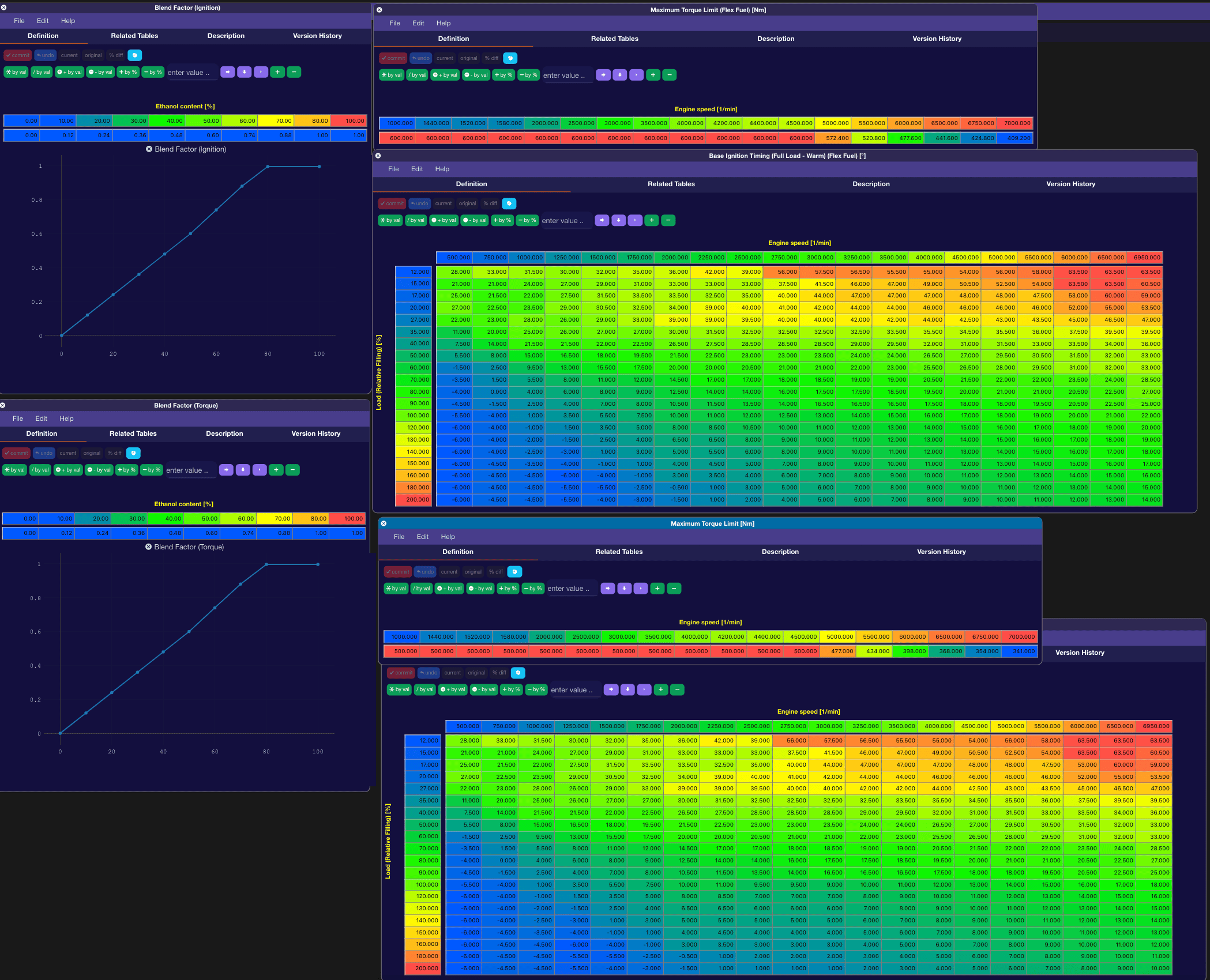This screenshot has height=980, width=1210.
Task: Toggle 'current' view in Base Ignition Timing window
Action: 444,203
